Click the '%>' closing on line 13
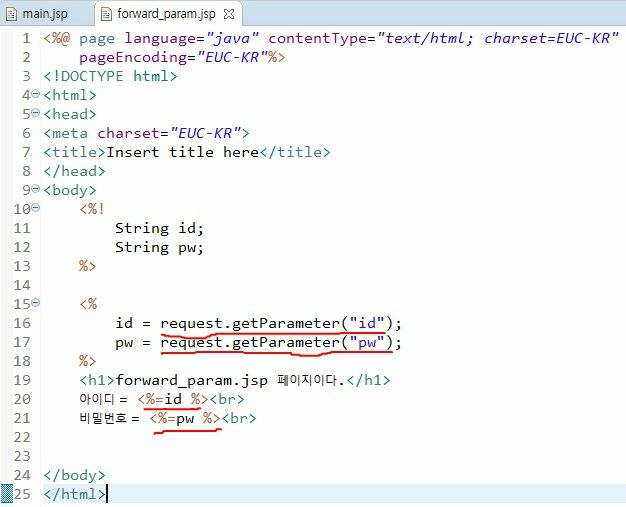626x507 pixels. (x=87, y=266)
